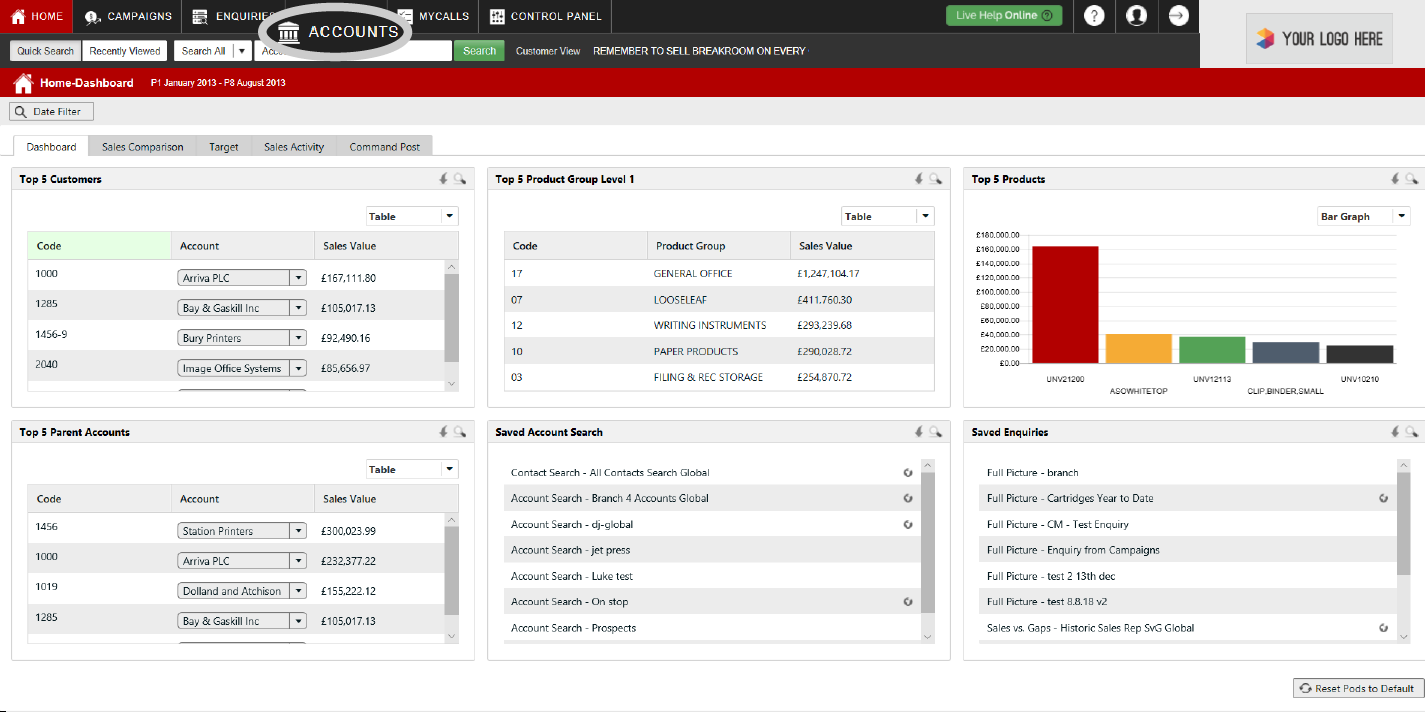Select the Dashboard tab

click(x=51, y=147)
